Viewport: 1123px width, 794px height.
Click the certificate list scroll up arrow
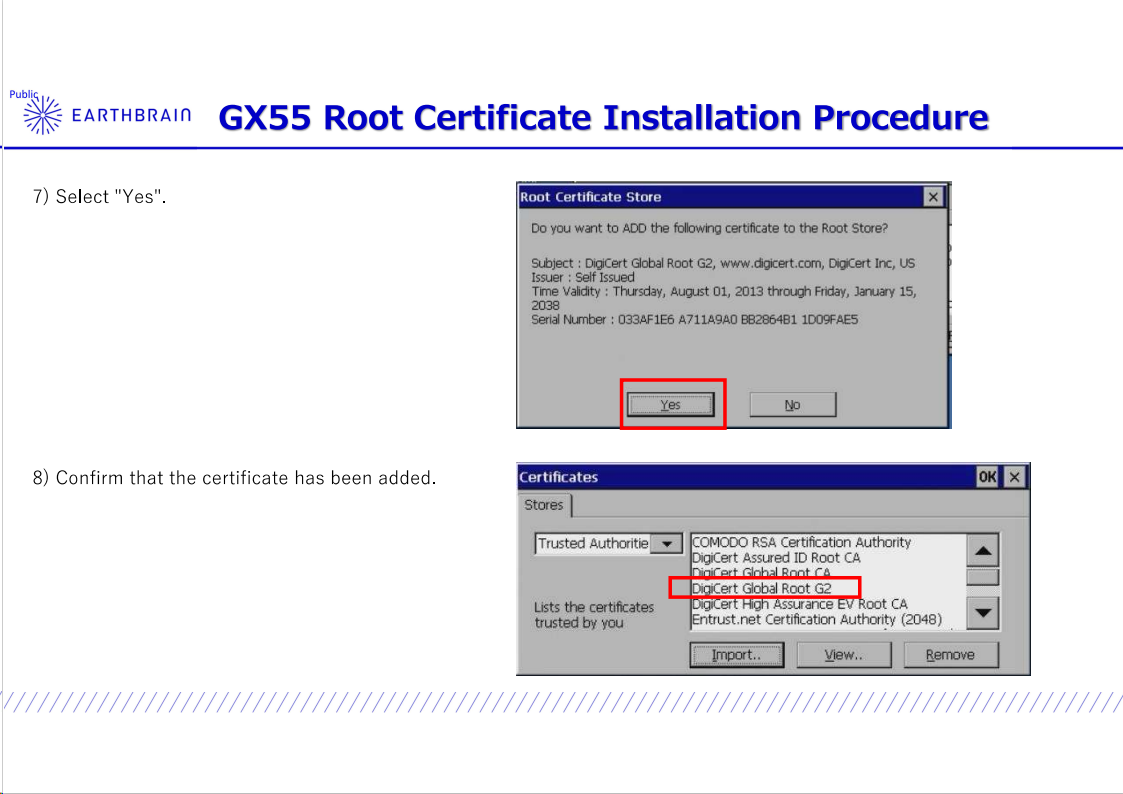[983, 551]
